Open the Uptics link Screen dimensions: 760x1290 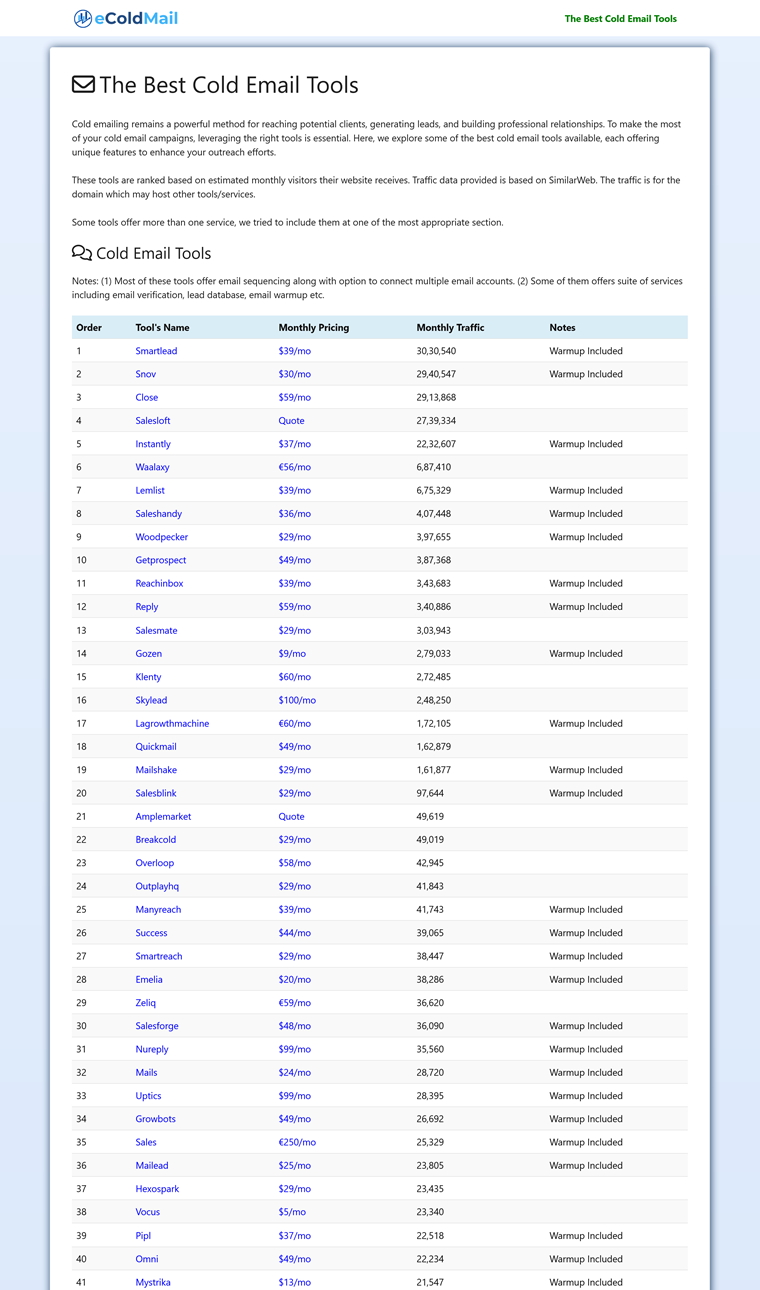[149, 1095]
